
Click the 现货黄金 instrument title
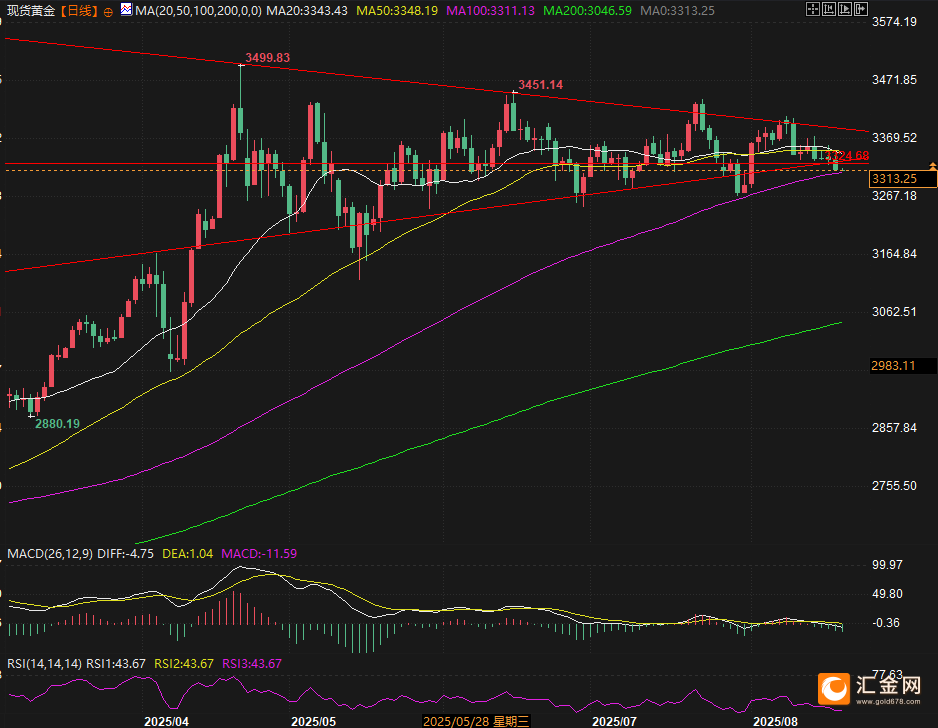tap(30, 11)
